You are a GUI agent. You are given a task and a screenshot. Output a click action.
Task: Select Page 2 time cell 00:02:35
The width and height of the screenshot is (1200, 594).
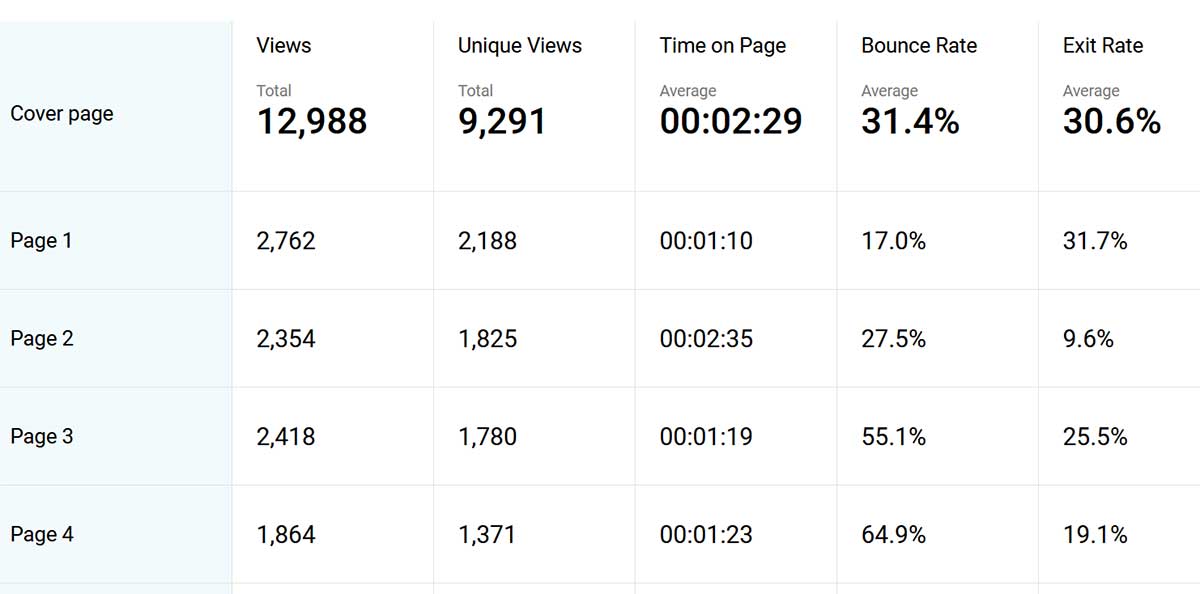pyautogui.click(x=706, y=339)
